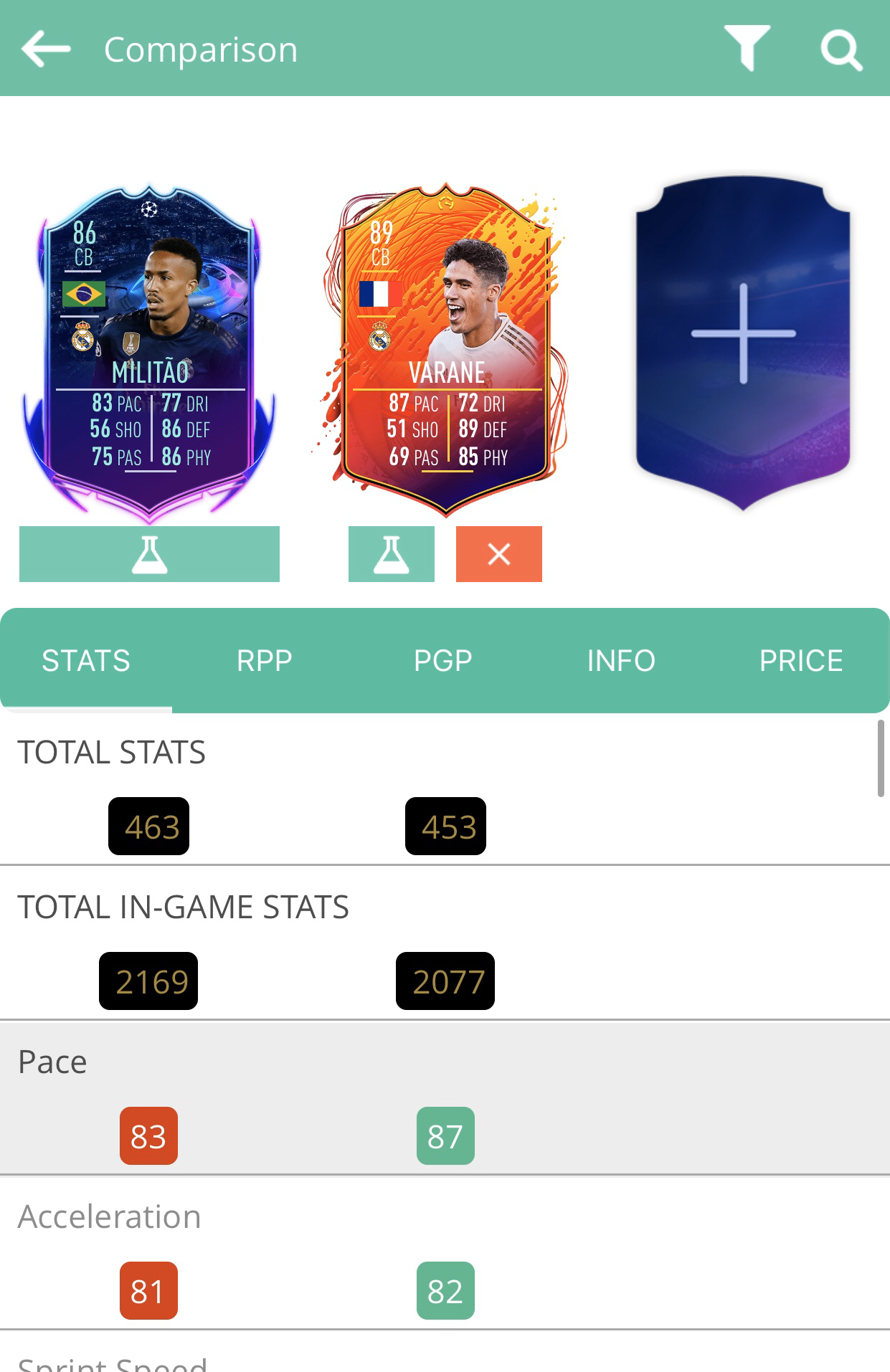Tap the flask icon under Varane
The width and height of the screenshot is (890, 1372).
click(392, 554)
